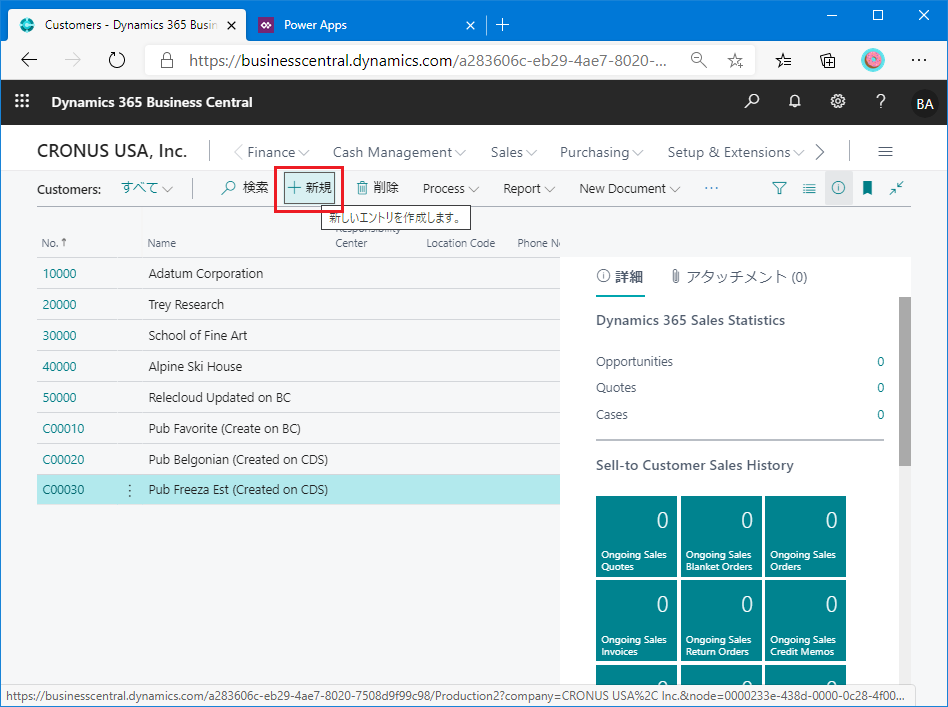Viewport: 948px width, 707px height.
Task: Close the Power Apps tab
Action: click(x=470, y=25)
